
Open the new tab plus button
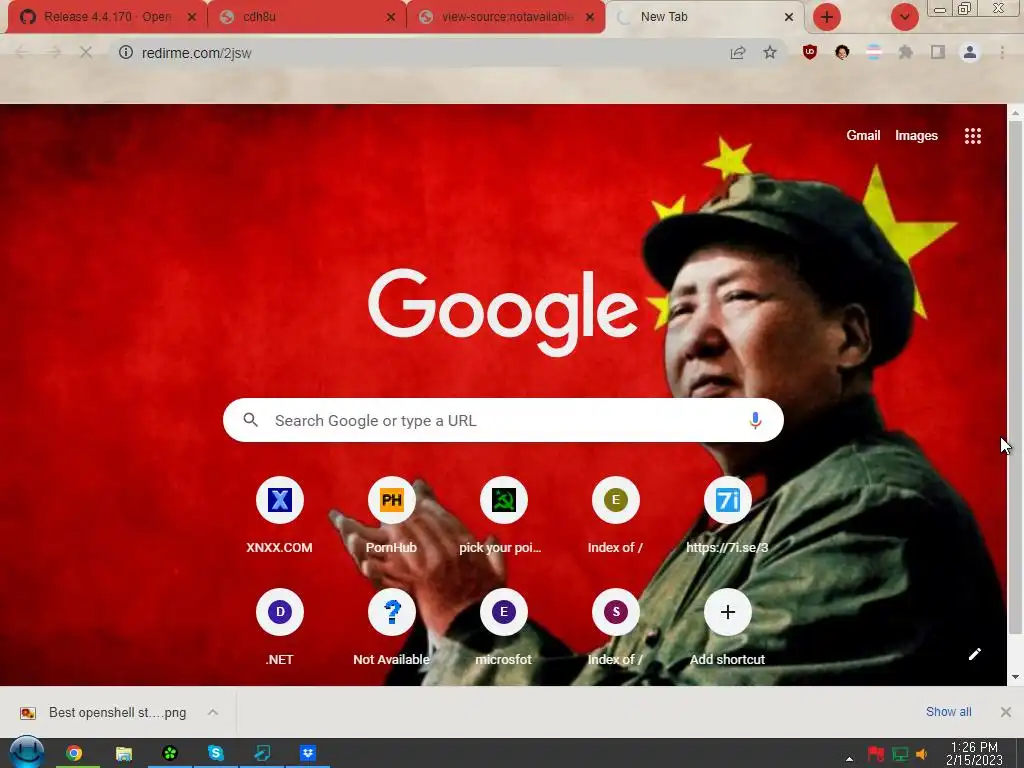(x=827, y=17)
